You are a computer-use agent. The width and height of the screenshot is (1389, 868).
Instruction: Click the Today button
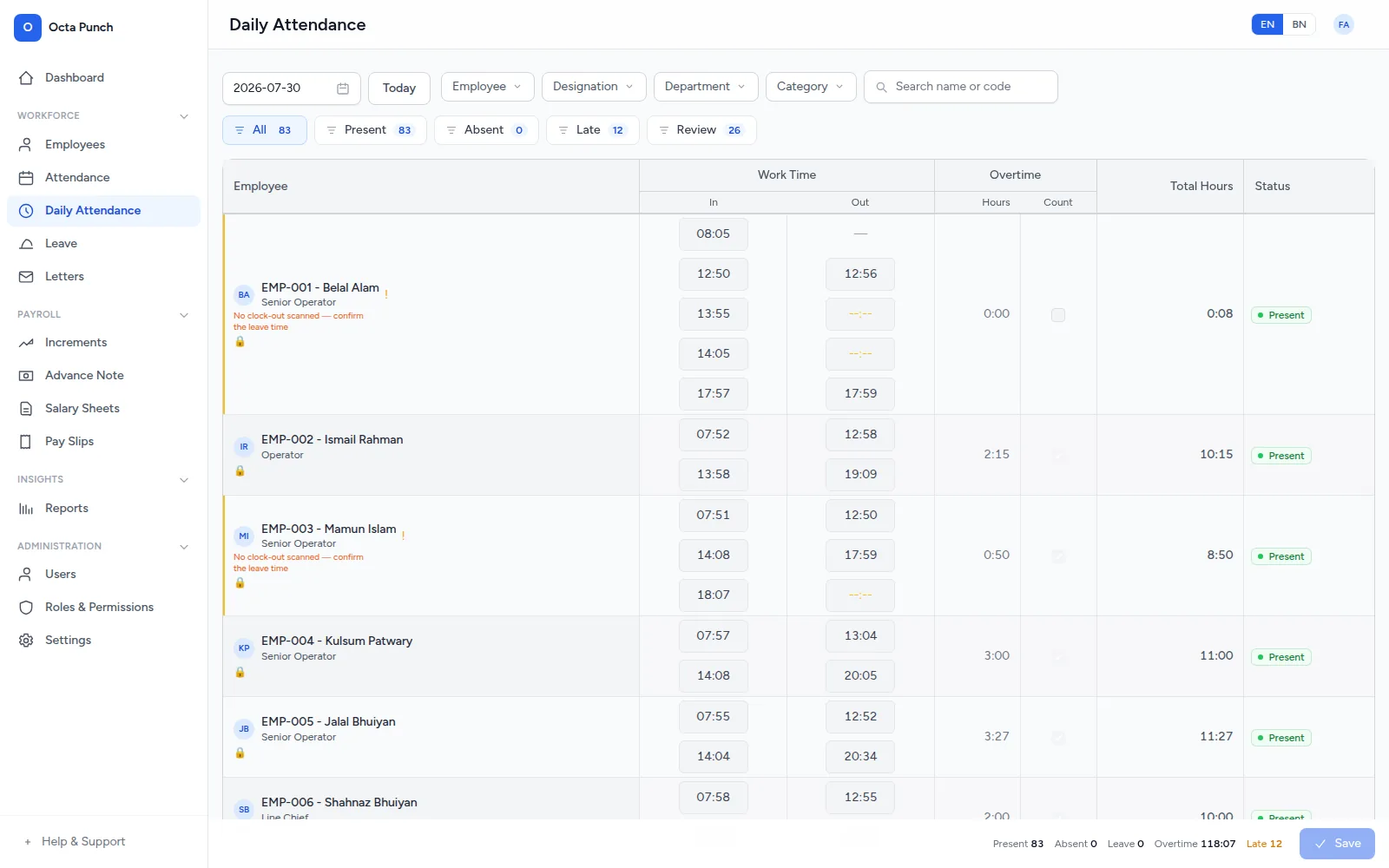click(x=399, y=88)
